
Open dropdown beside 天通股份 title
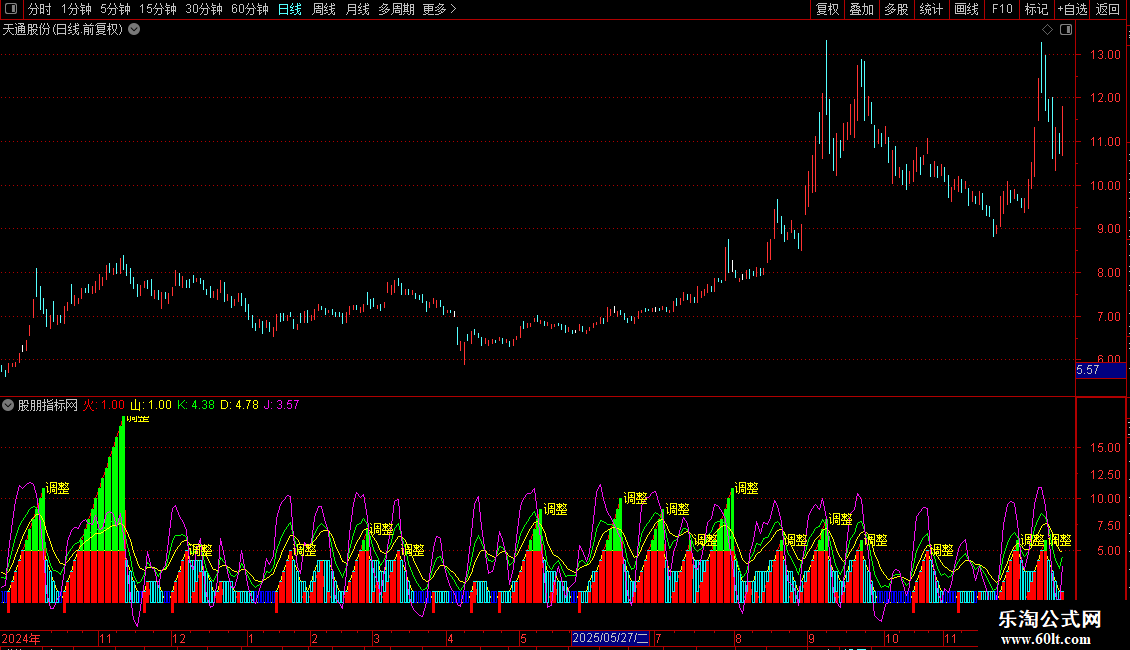134,30
